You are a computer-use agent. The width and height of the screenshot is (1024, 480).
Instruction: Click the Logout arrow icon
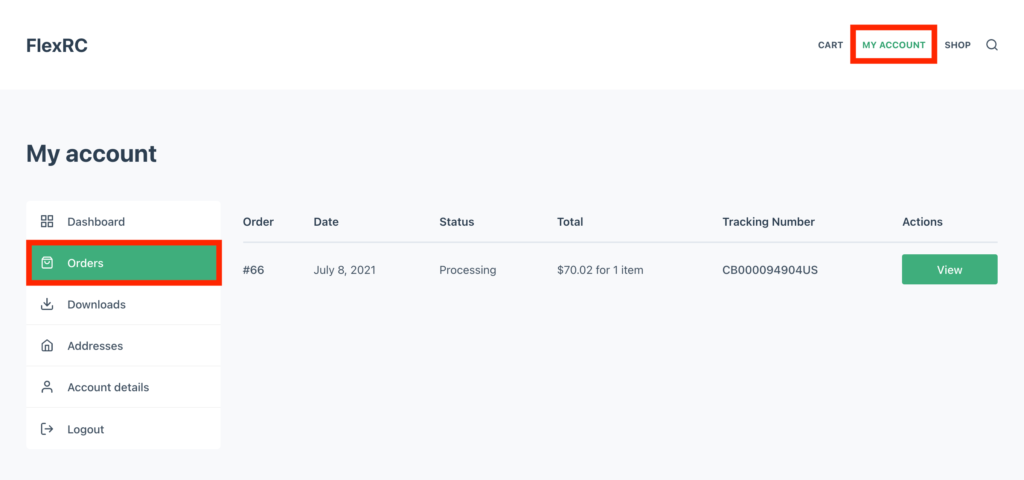coord(47,429)
